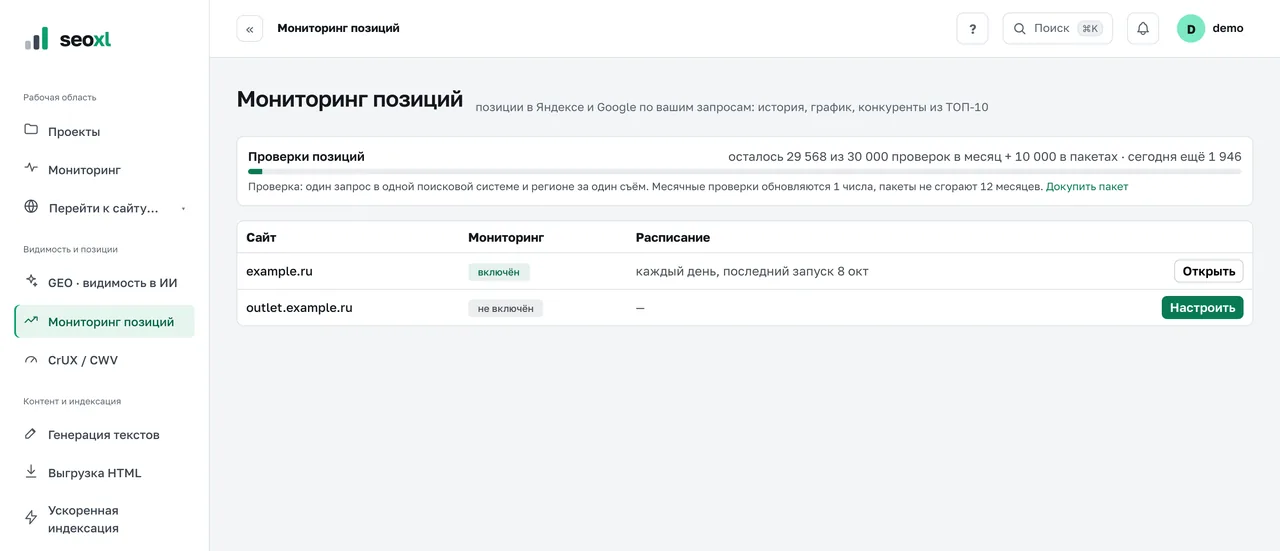
Task: Click schedule text каждый день, последний запуск
Action: (x=752, y=271)
